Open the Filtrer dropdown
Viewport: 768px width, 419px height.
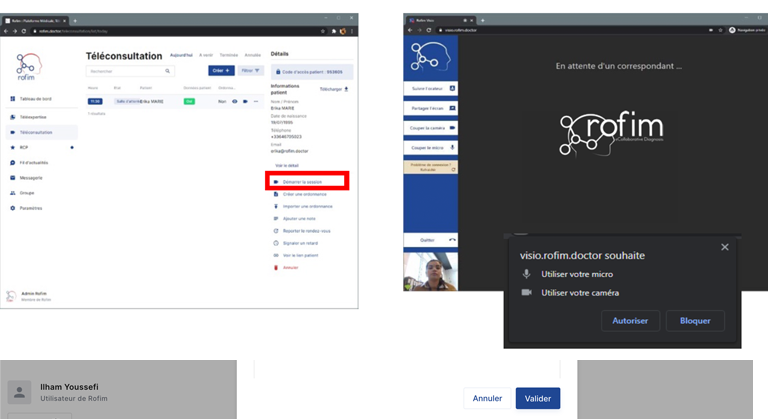pyautogui.click(x=251, y=71)
